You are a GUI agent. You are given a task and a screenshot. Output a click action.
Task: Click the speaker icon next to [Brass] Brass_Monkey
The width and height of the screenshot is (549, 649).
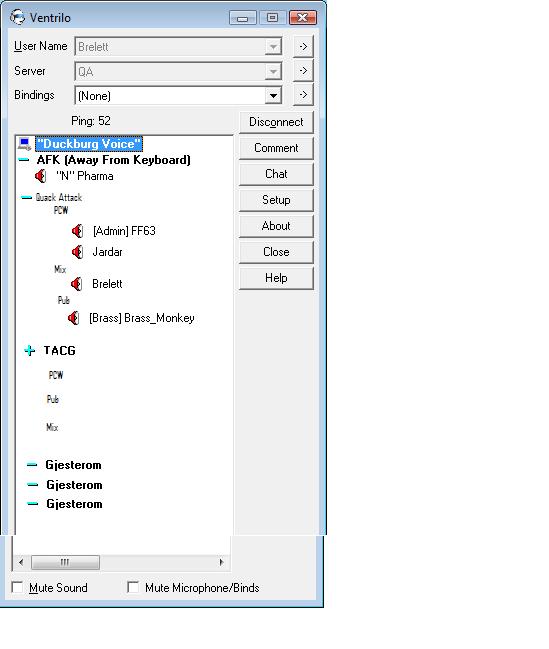point(73,318)
